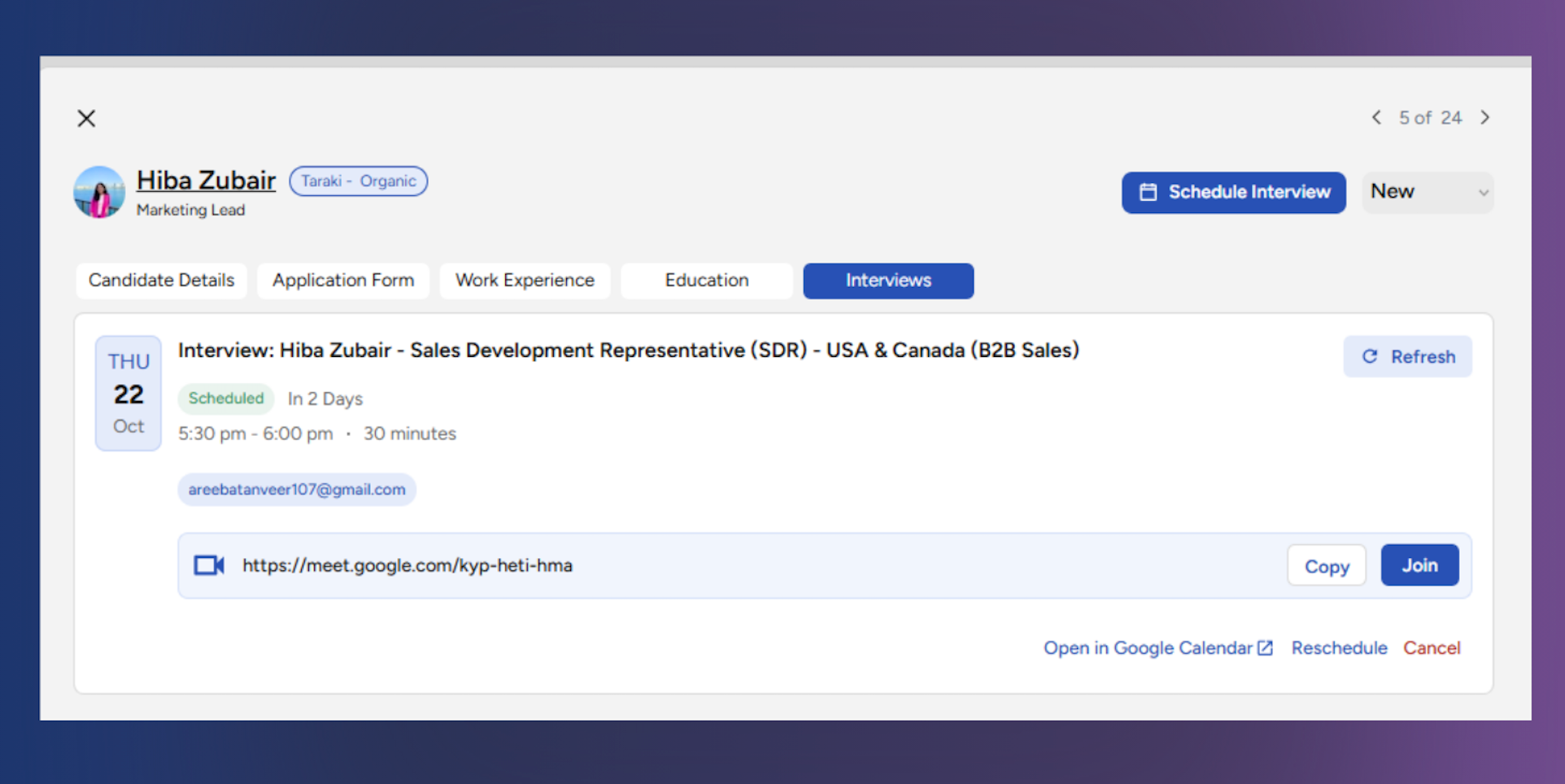The image size is (1565, 784).
Task: Go to next candidate with right chevron
Action: [1485, 117]
